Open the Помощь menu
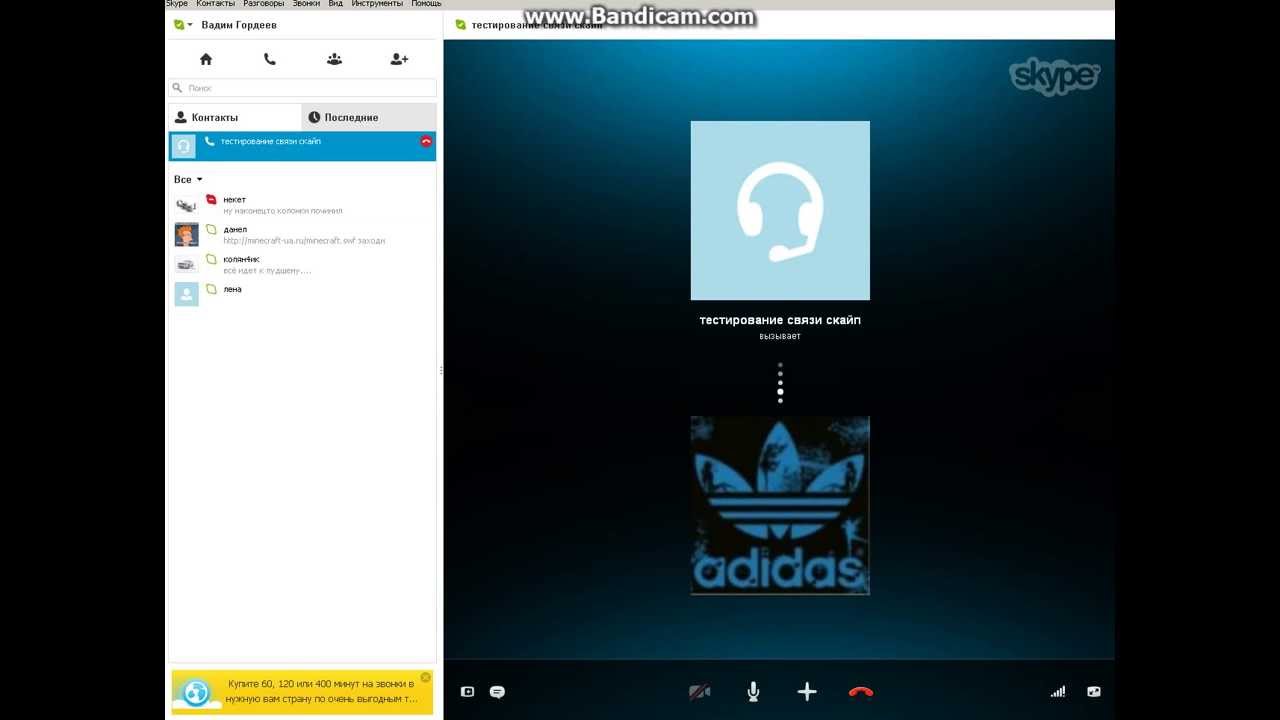 point(426,4)
